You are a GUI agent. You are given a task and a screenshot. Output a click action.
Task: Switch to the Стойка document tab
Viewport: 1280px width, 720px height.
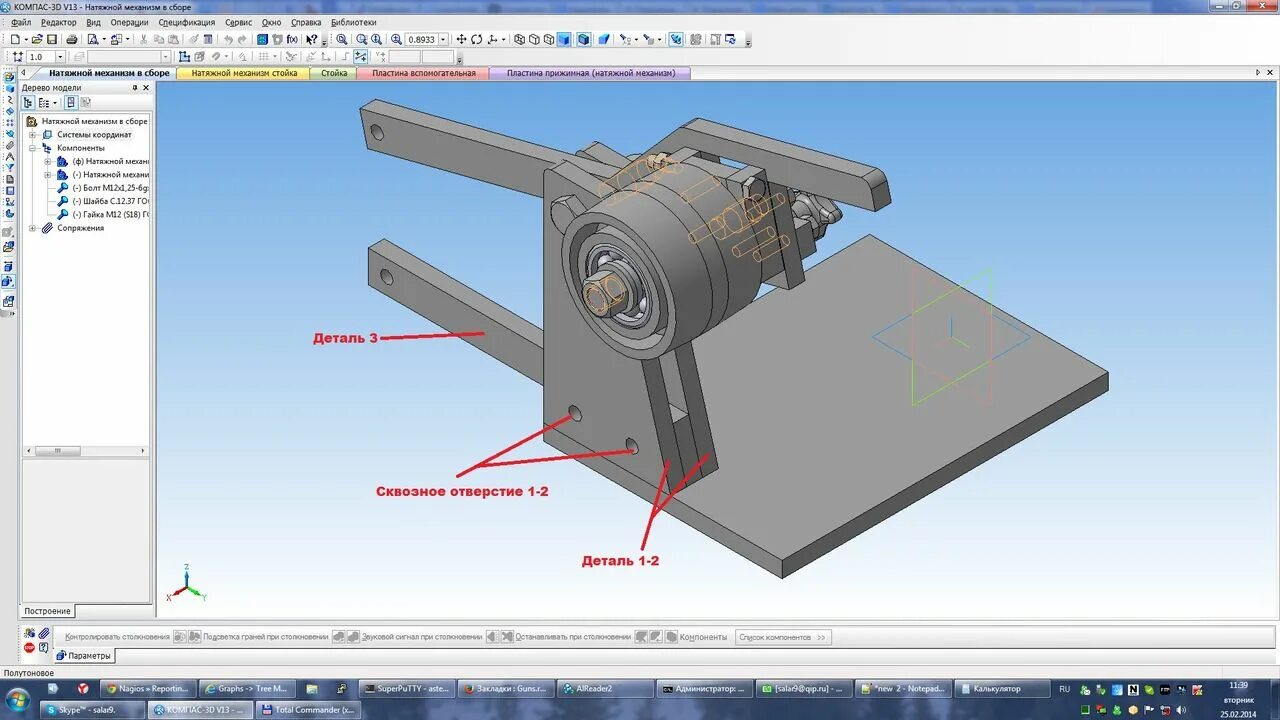tap(334, 73)
